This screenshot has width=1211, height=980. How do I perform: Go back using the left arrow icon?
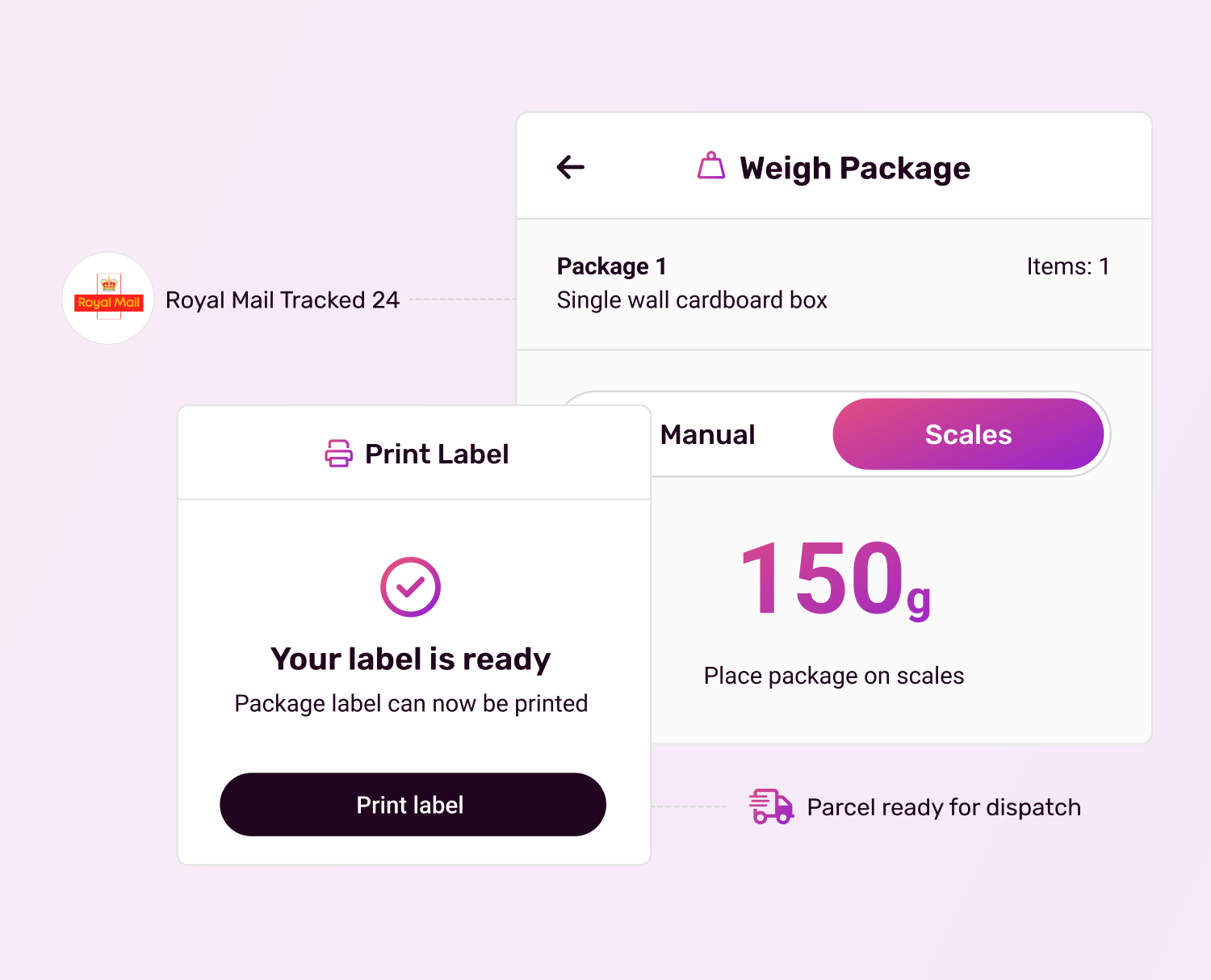click(570, 167)
